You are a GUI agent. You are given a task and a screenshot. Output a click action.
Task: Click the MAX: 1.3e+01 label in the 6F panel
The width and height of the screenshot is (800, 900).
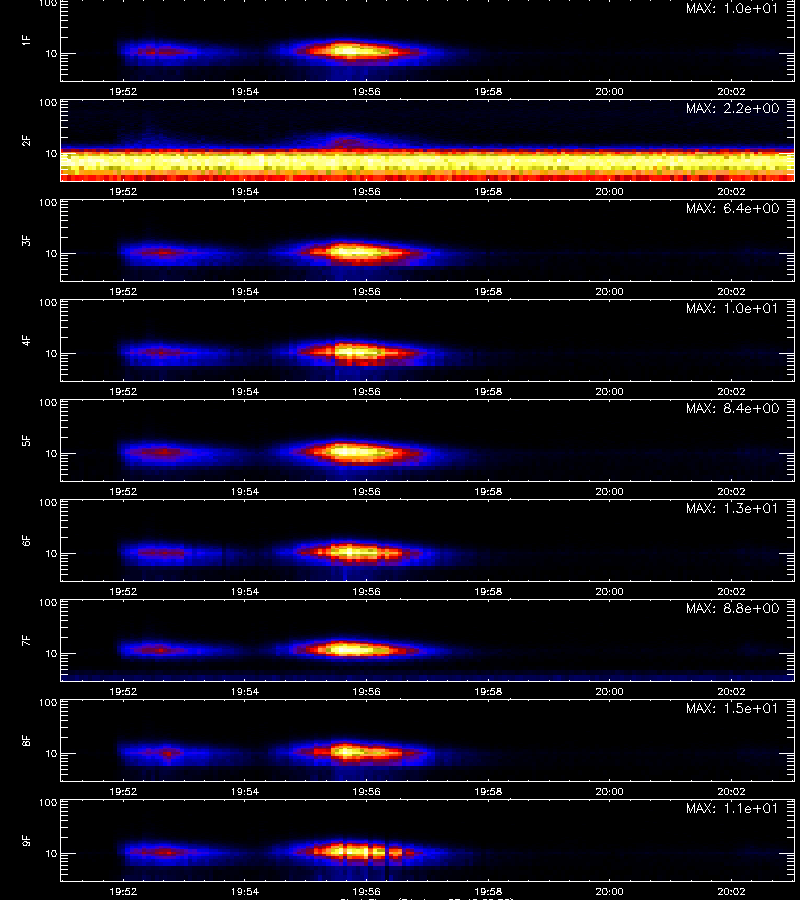coord(732,509)
